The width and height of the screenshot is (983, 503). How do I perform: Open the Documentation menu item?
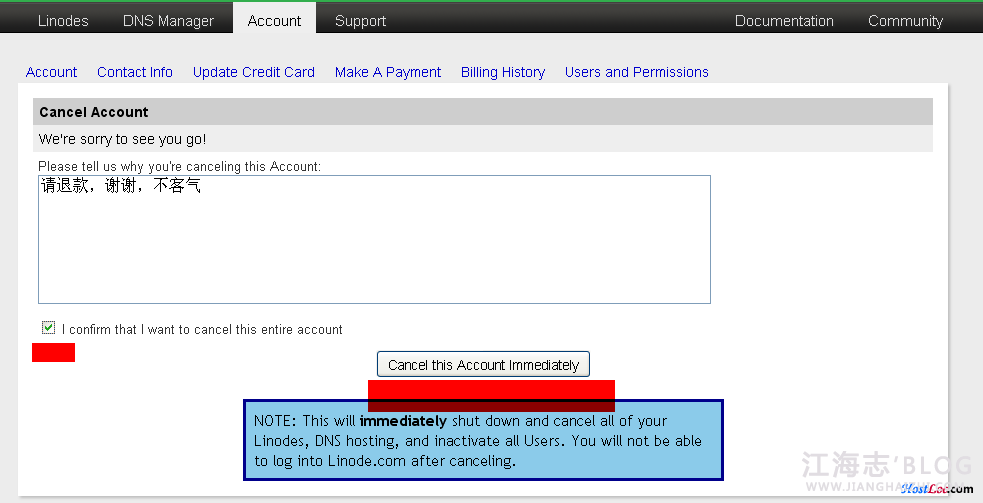coord(784,20)
